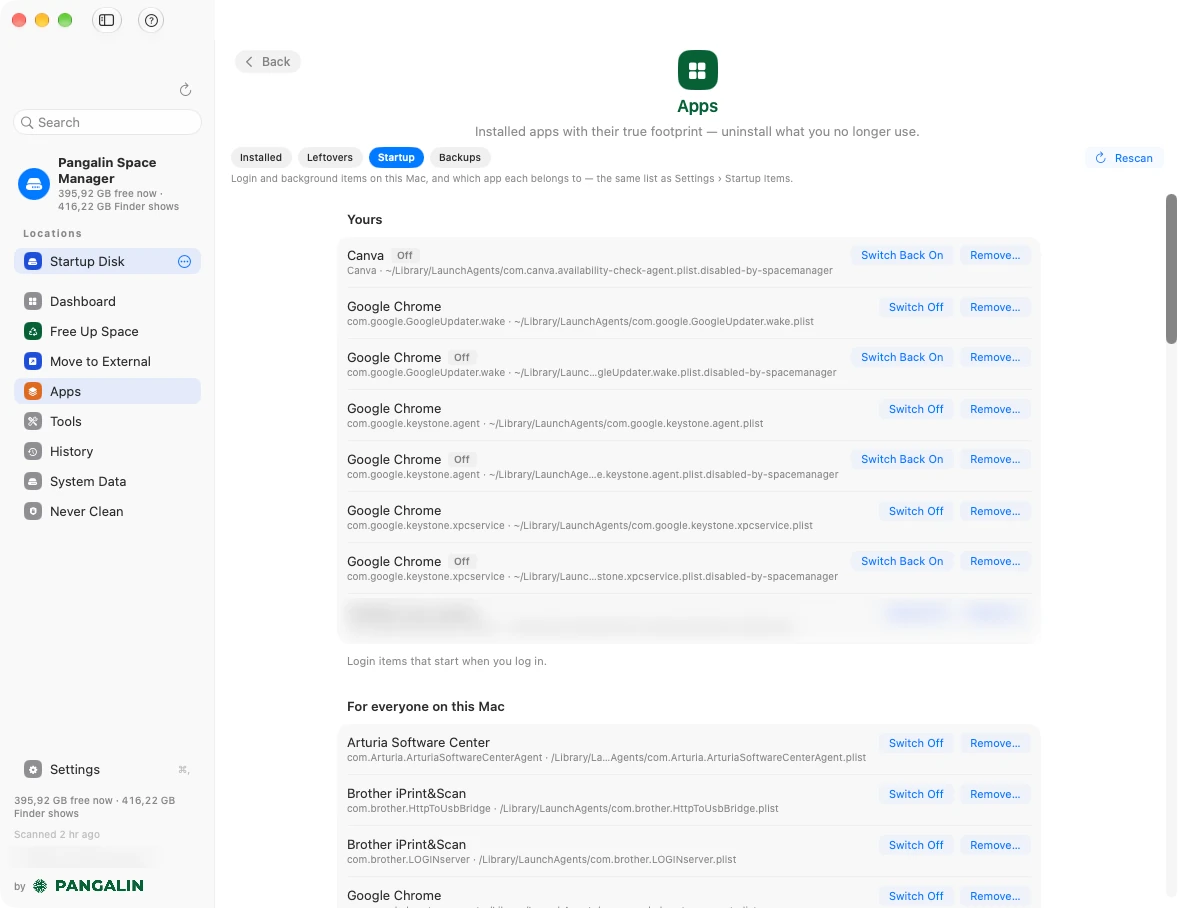
Task: Click the search magnifier icon
Action: [x=27, y=123]
